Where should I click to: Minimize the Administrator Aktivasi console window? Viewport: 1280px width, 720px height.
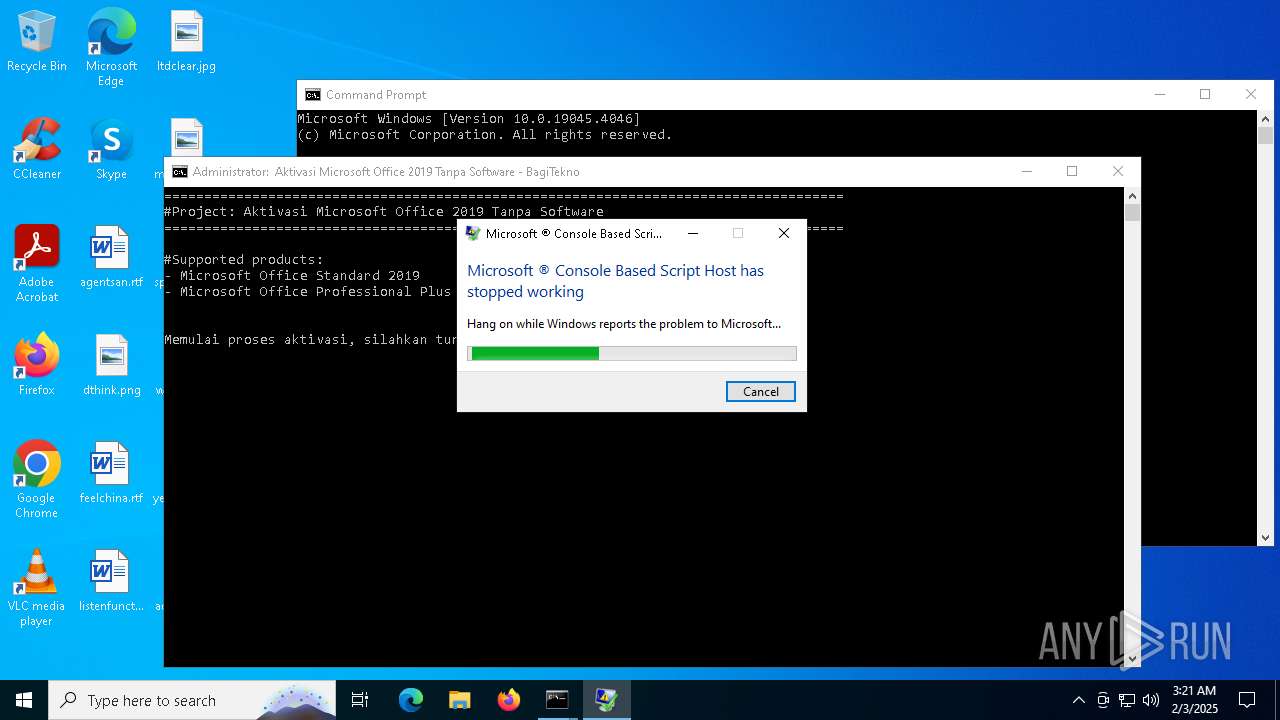pyautogui.click(x=1026, y=172)
